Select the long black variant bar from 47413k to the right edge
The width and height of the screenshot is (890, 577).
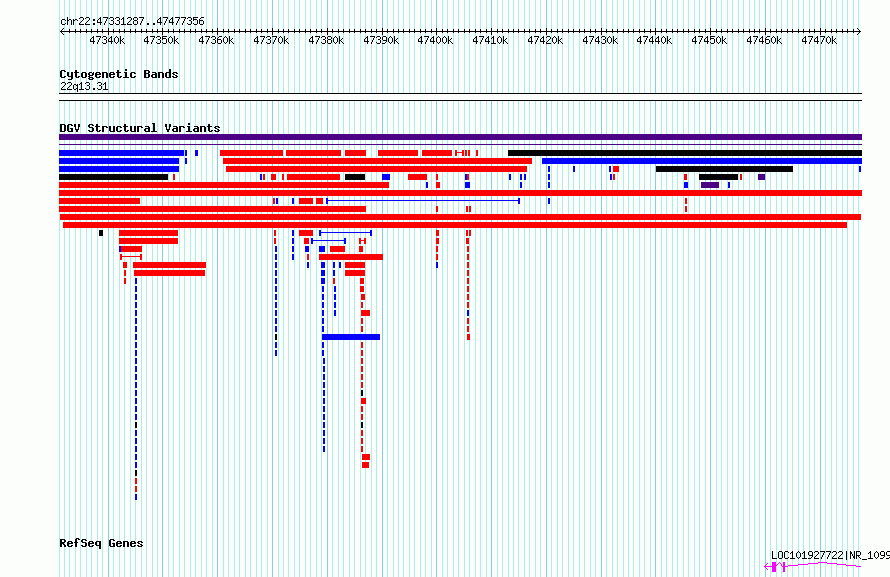point(685,153)
